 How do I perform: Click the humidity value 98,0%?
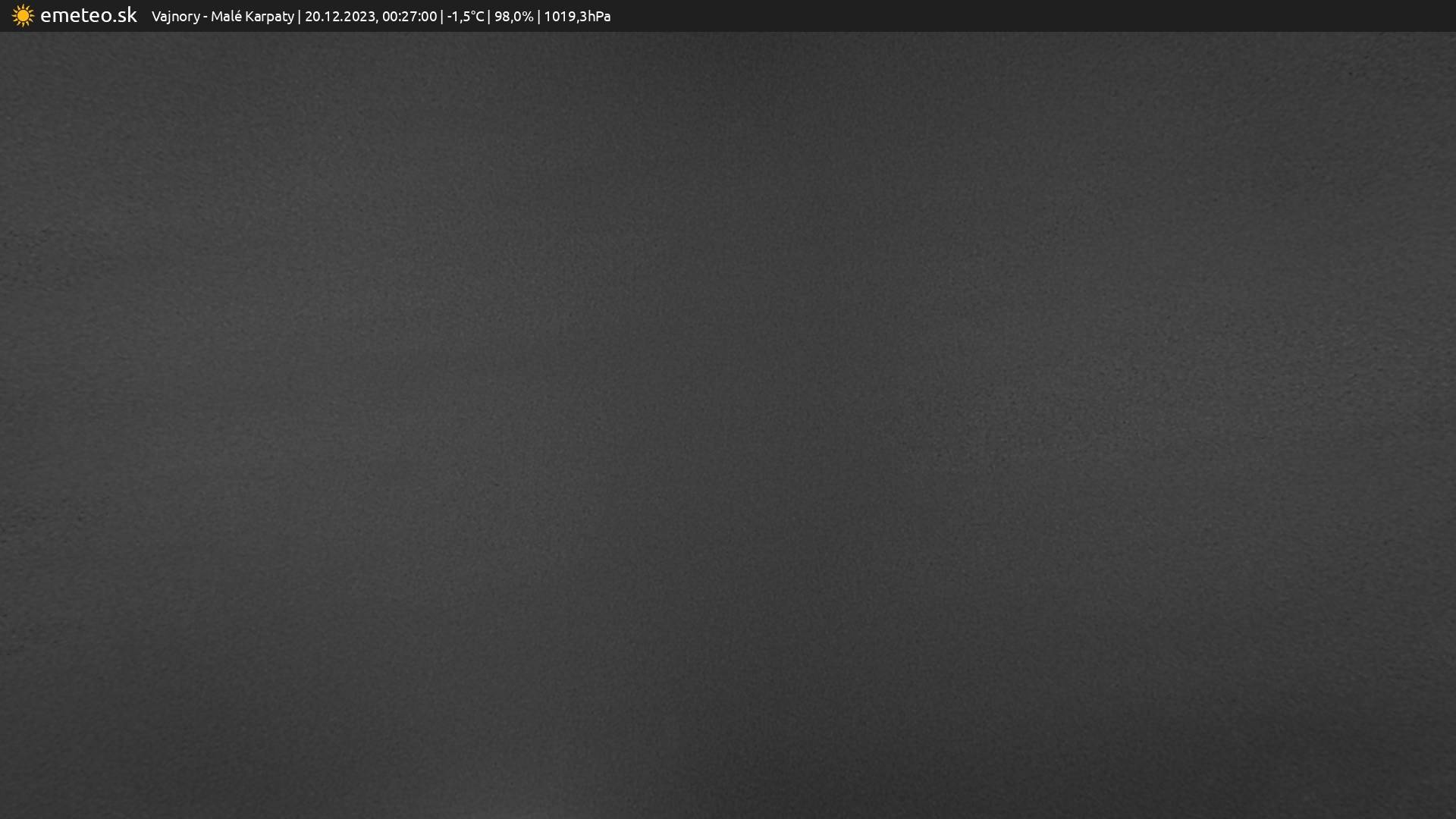(x=513, y=17)
